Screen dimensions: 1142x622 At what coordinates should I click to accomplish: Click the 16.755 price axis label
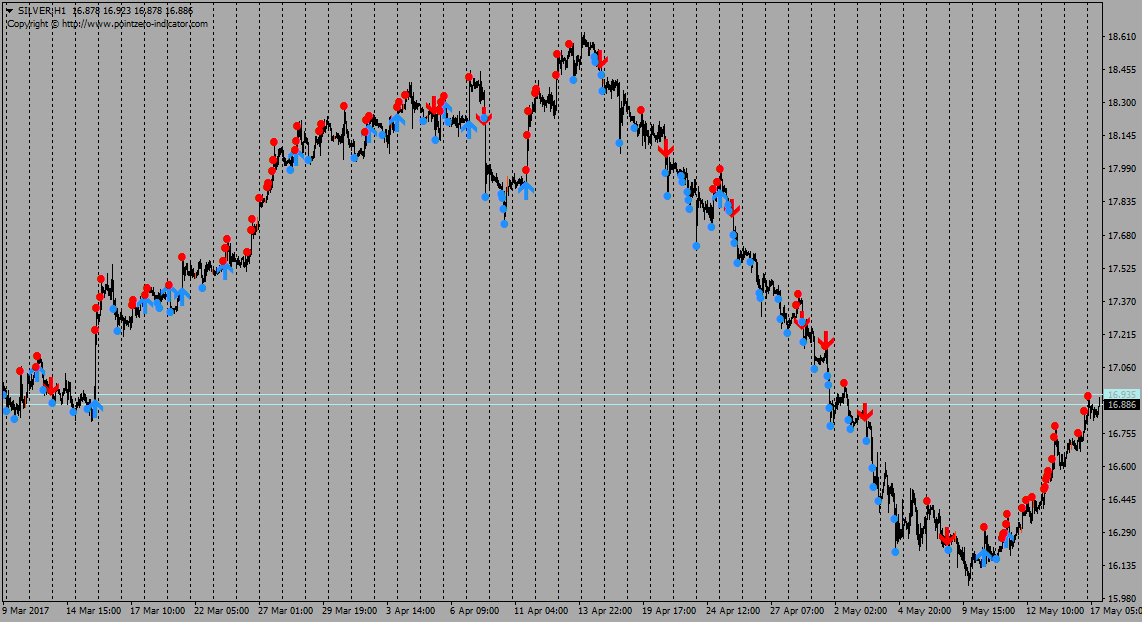(x=1122, y=434)
